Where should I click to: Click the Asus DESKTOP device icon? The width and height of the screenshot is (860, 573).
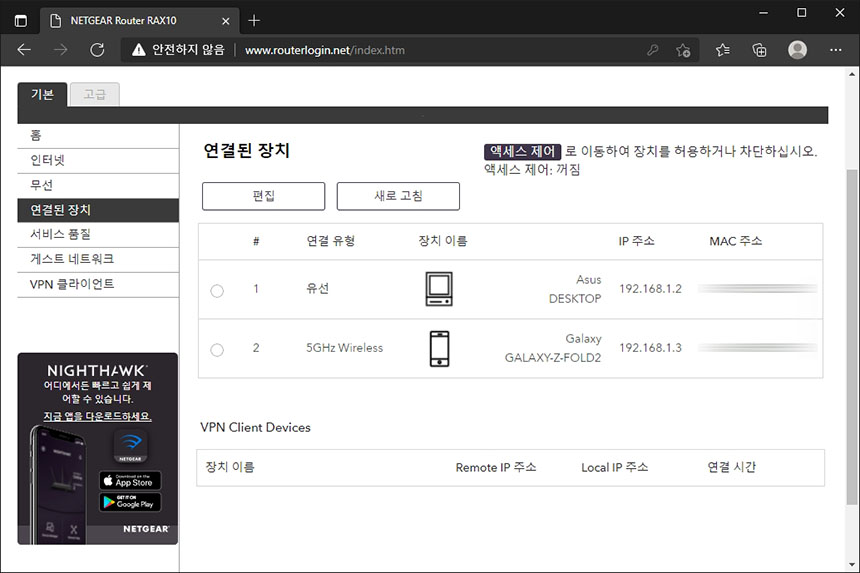click(439, 289)
